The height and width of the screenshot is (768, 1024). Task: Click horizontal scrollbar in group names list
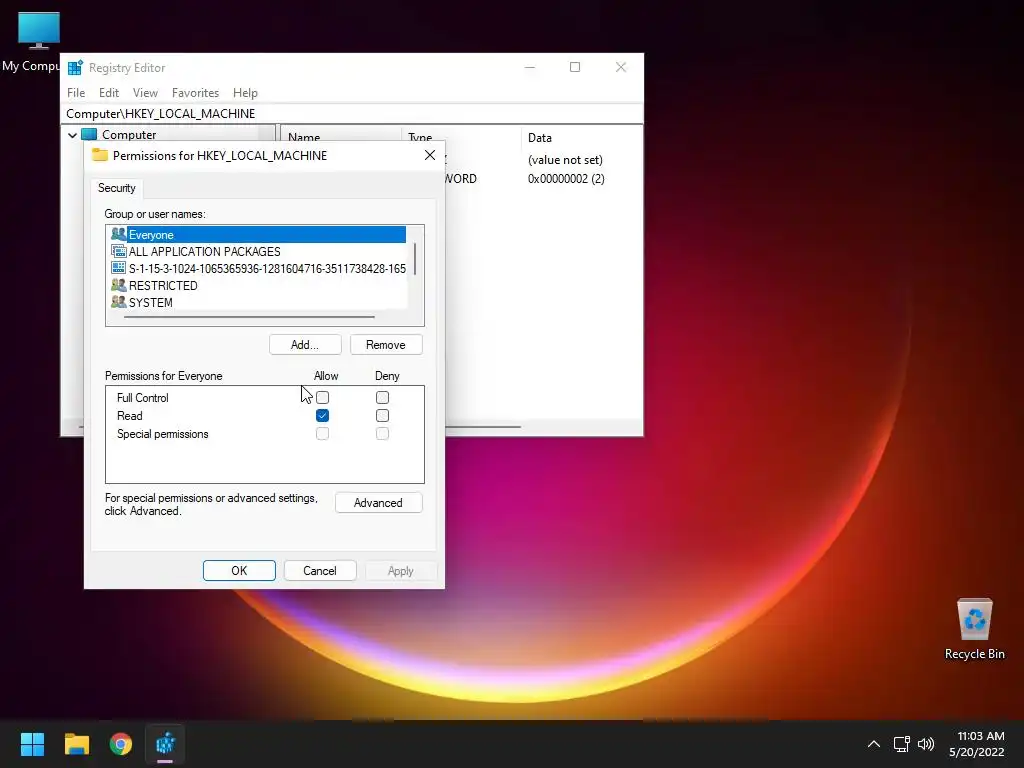click(249, 317)
